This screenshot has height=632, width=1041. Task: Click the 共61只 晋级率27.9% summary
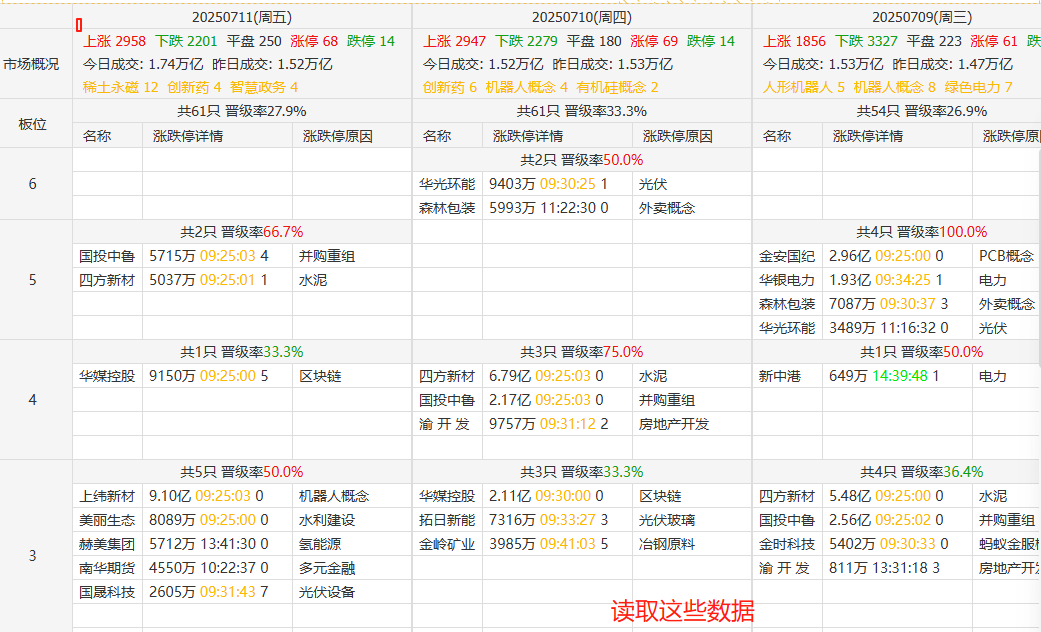242,111
